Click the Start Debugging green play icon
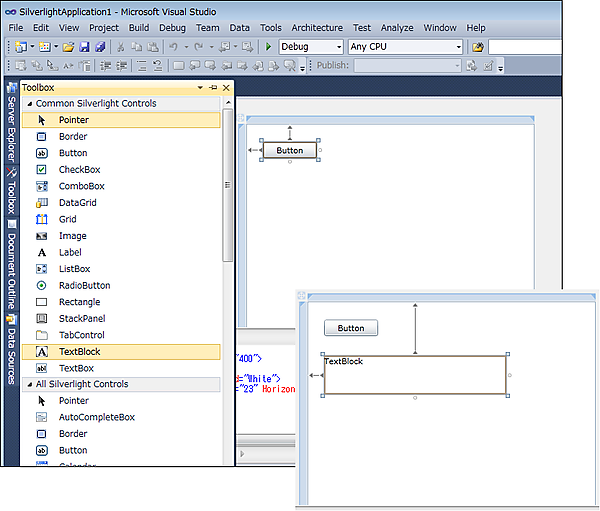The image size is (600, 511). 269,47
